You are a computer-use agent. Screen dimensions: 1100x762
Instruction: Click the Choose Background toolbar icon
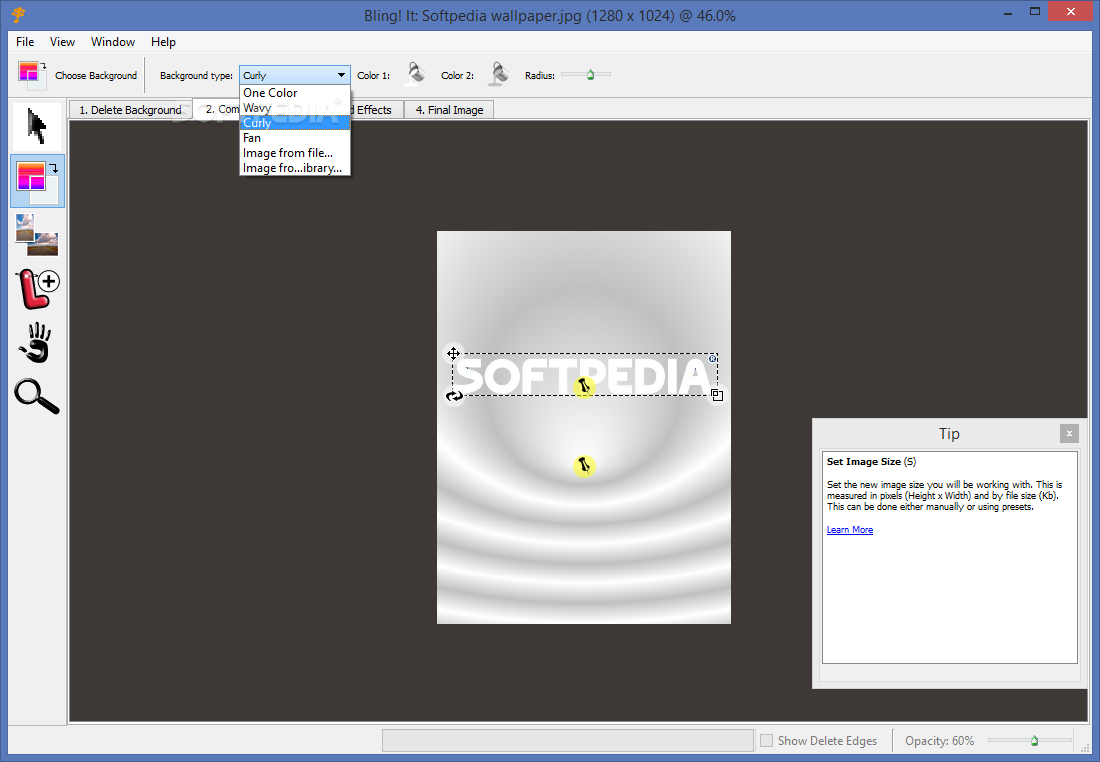point(32,74)
